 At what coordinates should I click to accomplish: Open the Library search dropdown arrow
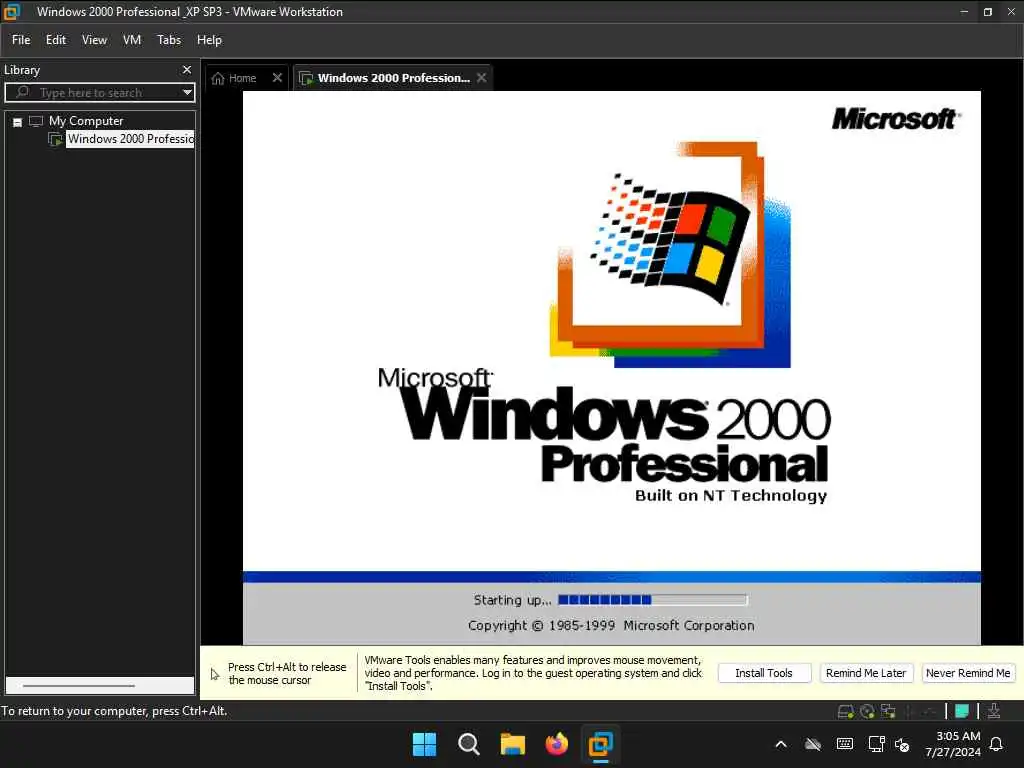click(187, 92)
